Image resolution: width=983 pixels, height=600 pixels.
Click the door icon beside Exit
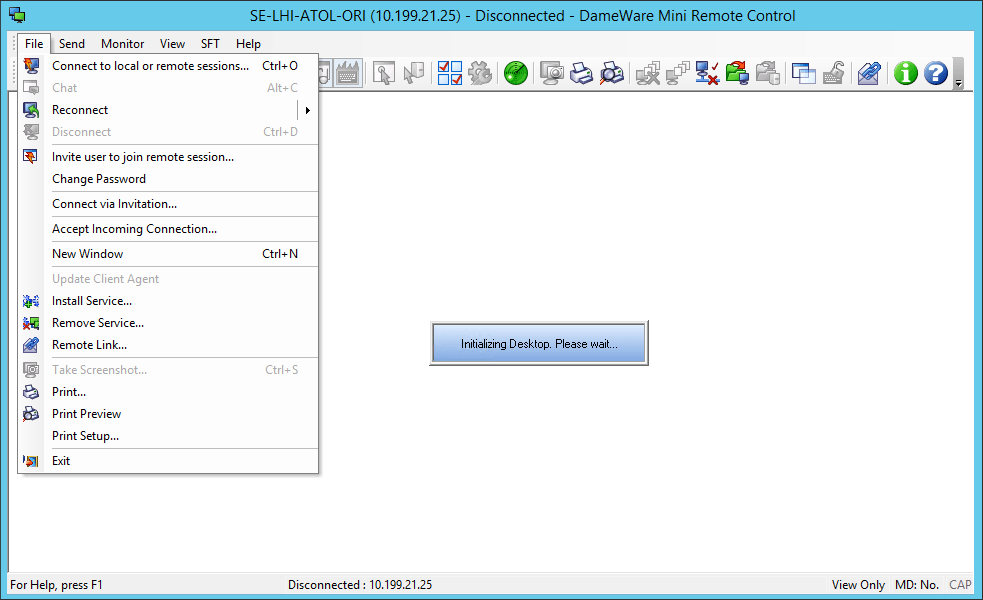[31, 461]
